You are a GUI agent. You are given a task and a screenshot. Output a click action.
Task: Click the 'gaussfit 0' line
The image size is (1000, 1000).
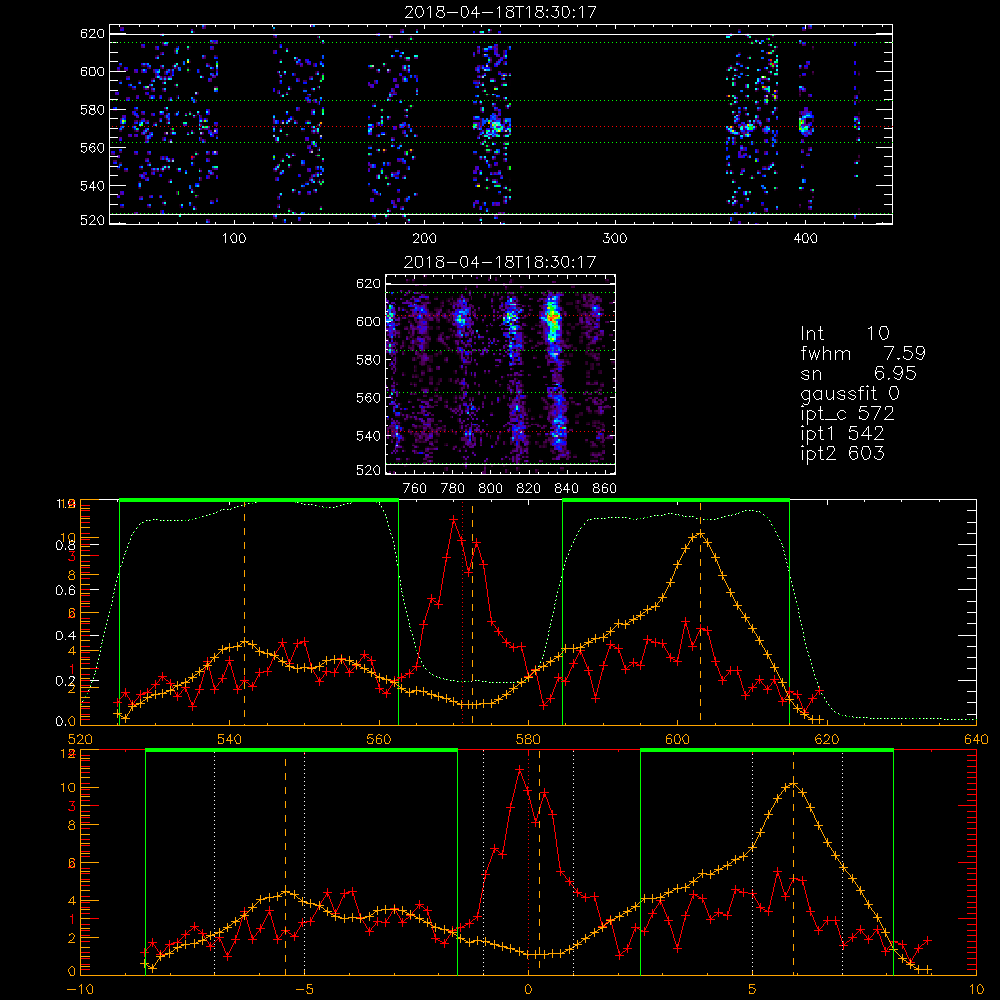pos(850,393)
